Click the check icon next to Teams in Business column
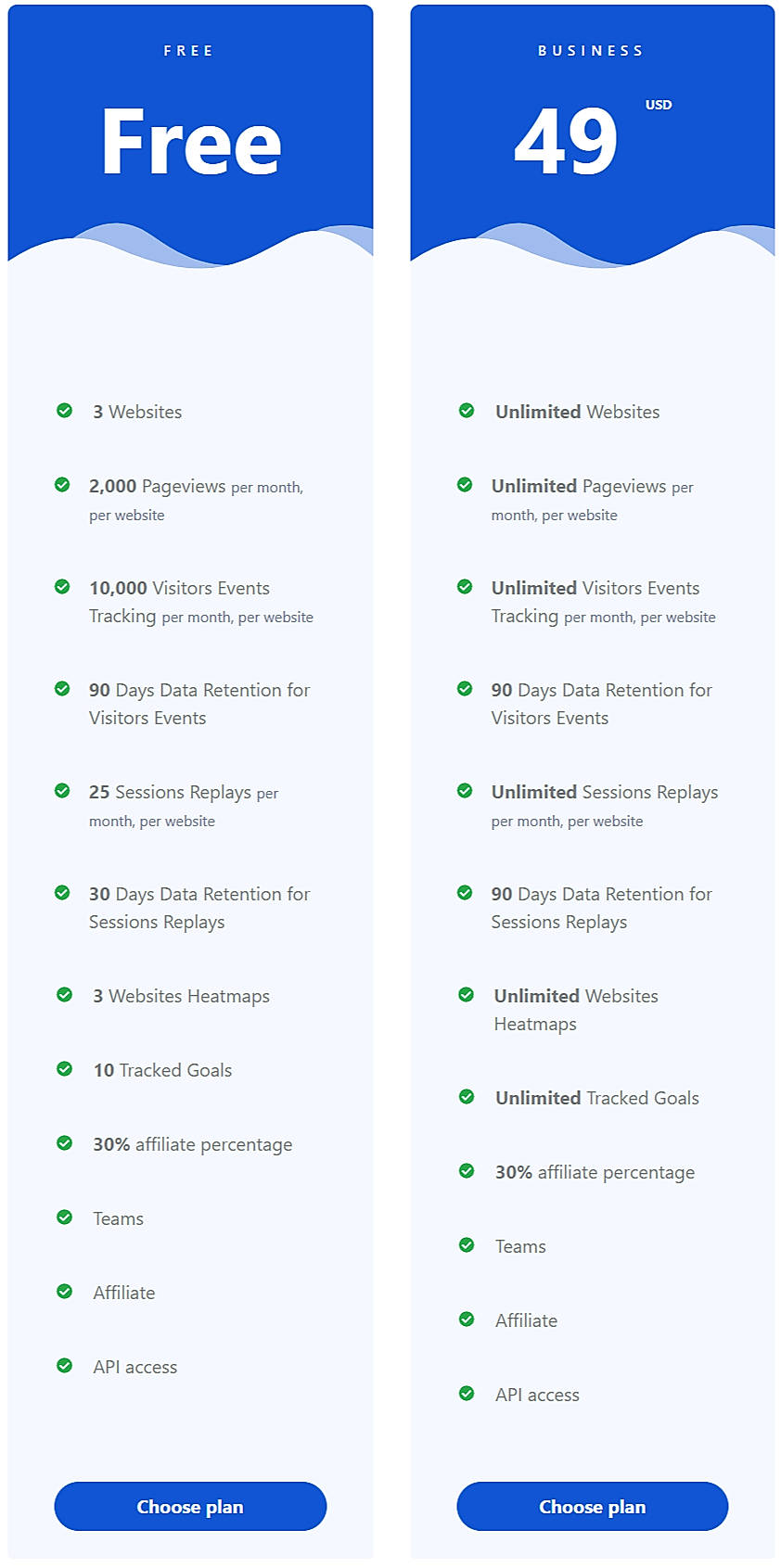The height and width of the screenshot is (1568, 781). pos(466,1243)
